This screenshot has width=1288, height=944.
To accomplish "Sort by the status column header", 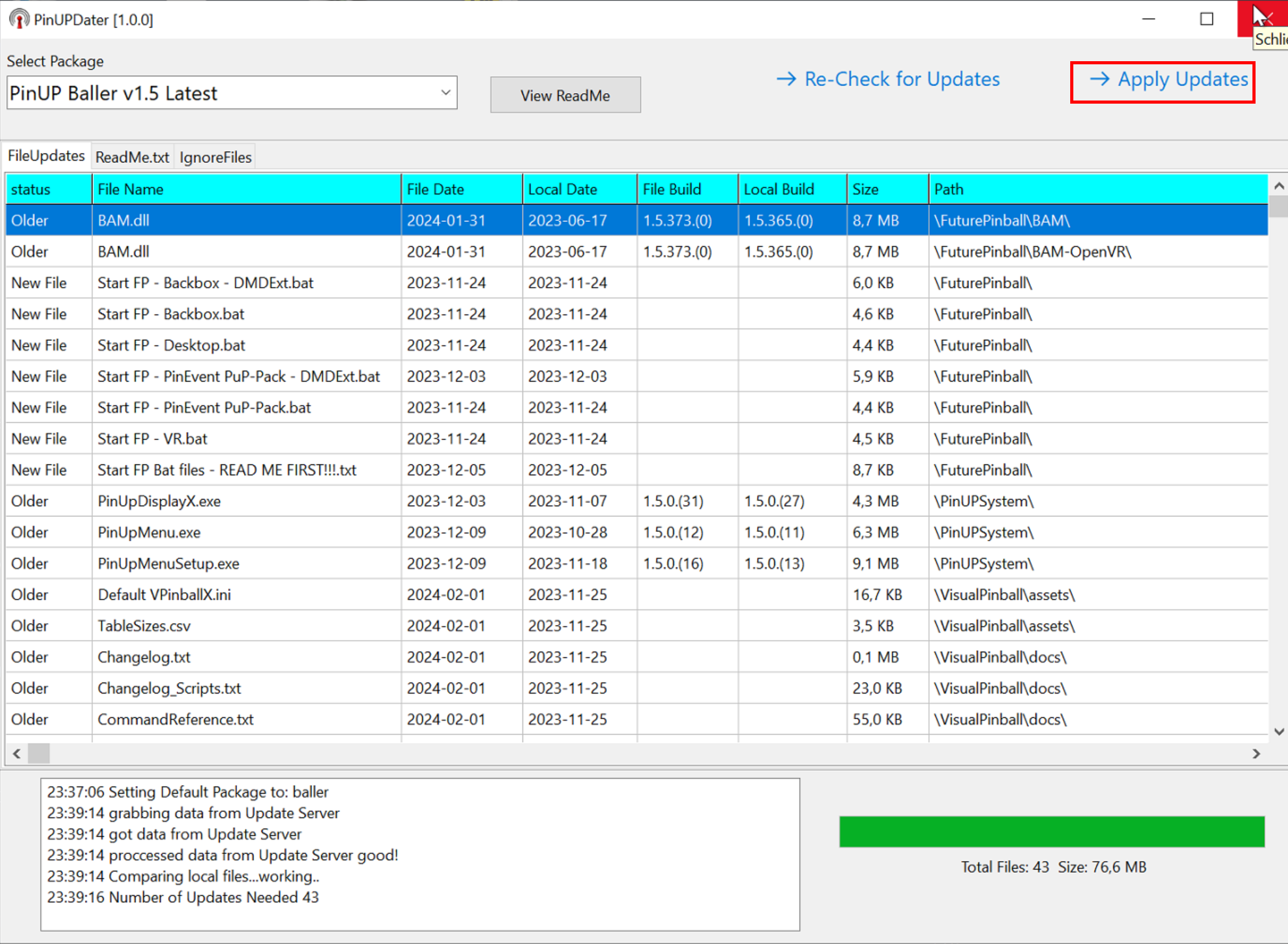I will 49,189.
